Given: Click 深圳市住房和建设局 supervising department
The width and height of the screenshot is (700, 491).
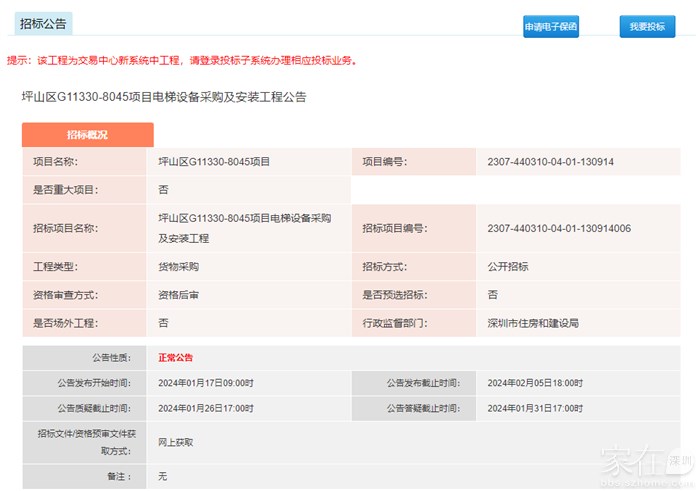Looking at the screenshot, I should 533,323.
